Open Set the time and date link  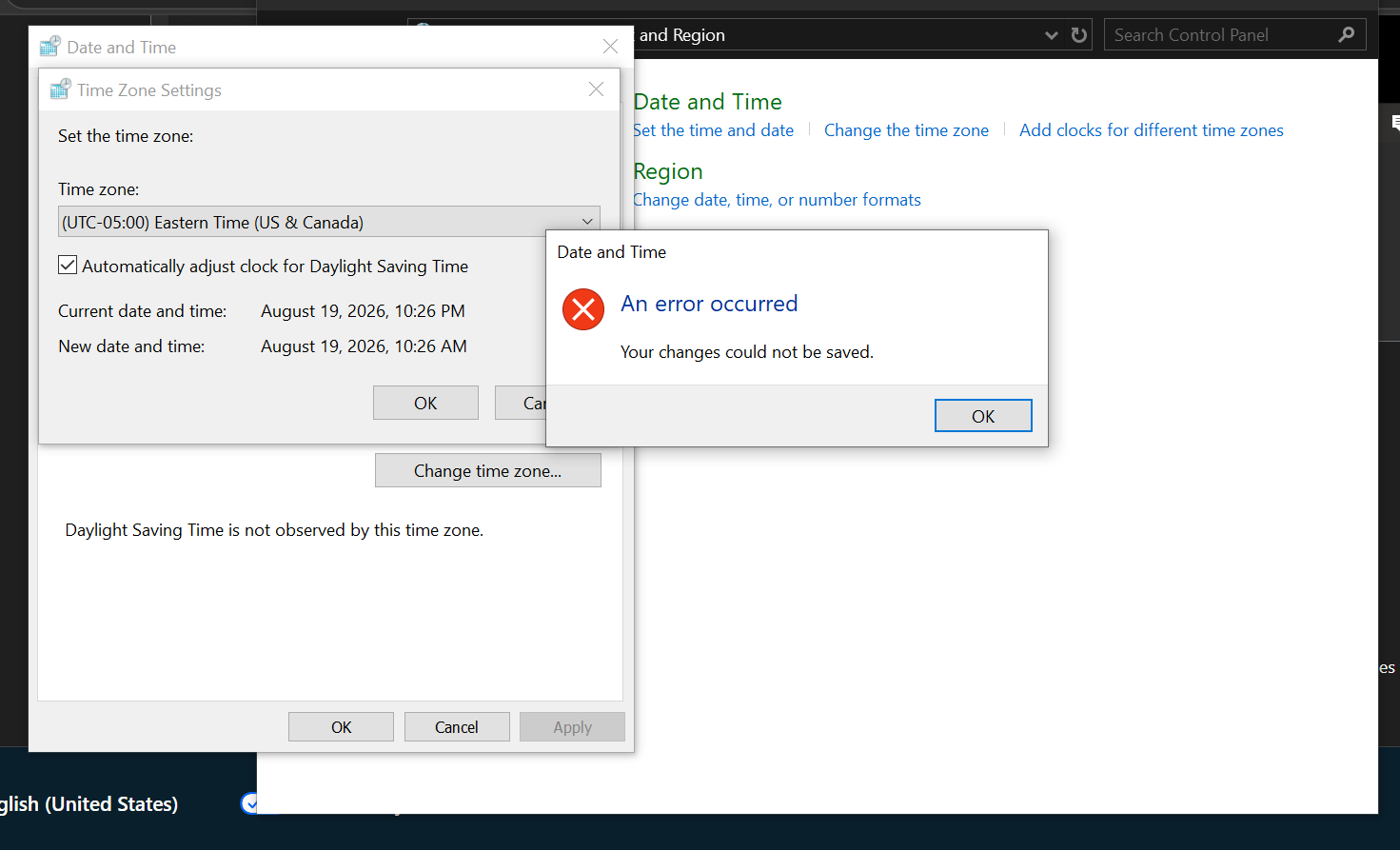(714, 130)
